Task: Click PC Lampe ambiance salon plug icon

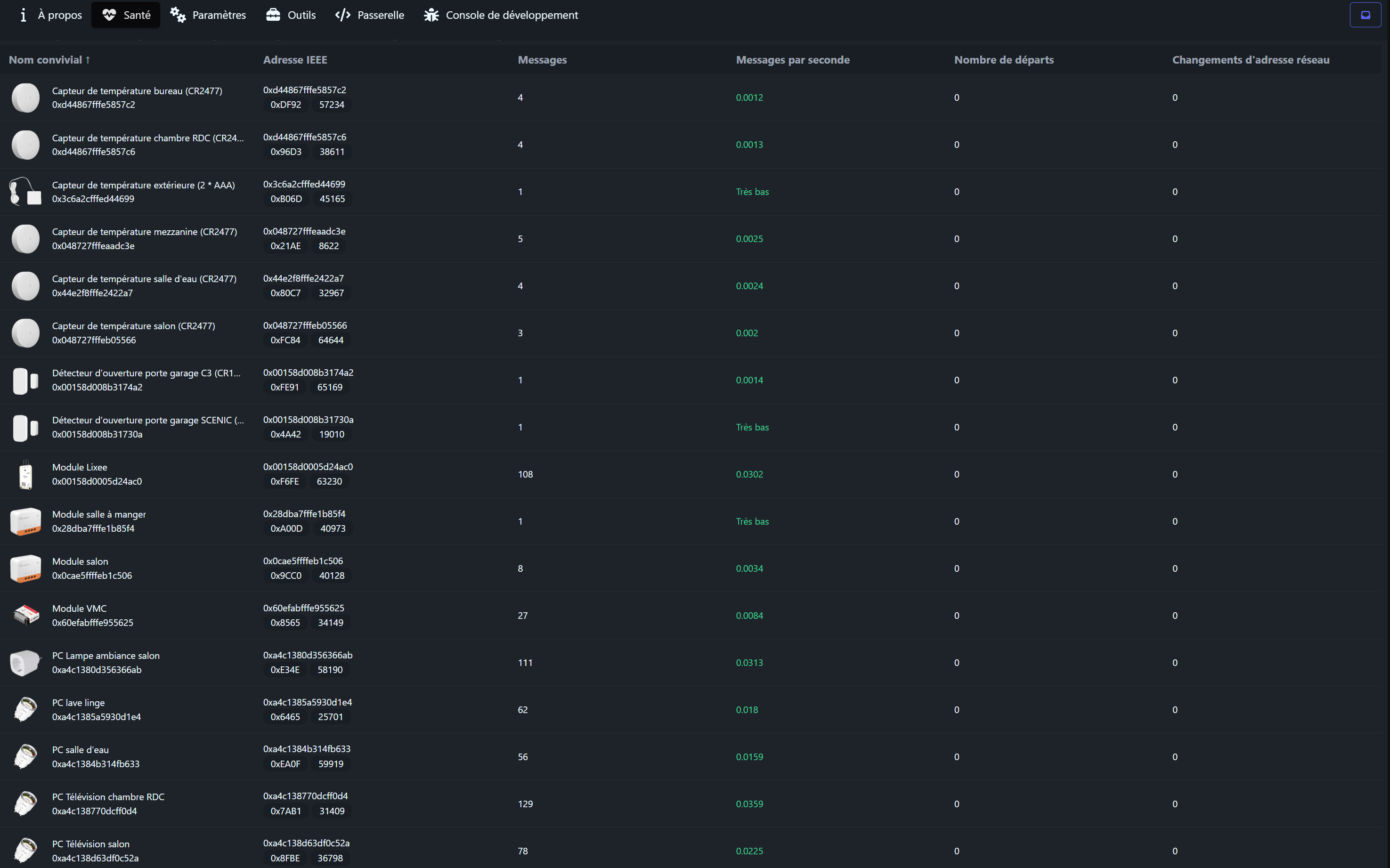Action: pyautogui.click(x=25, y=663)
